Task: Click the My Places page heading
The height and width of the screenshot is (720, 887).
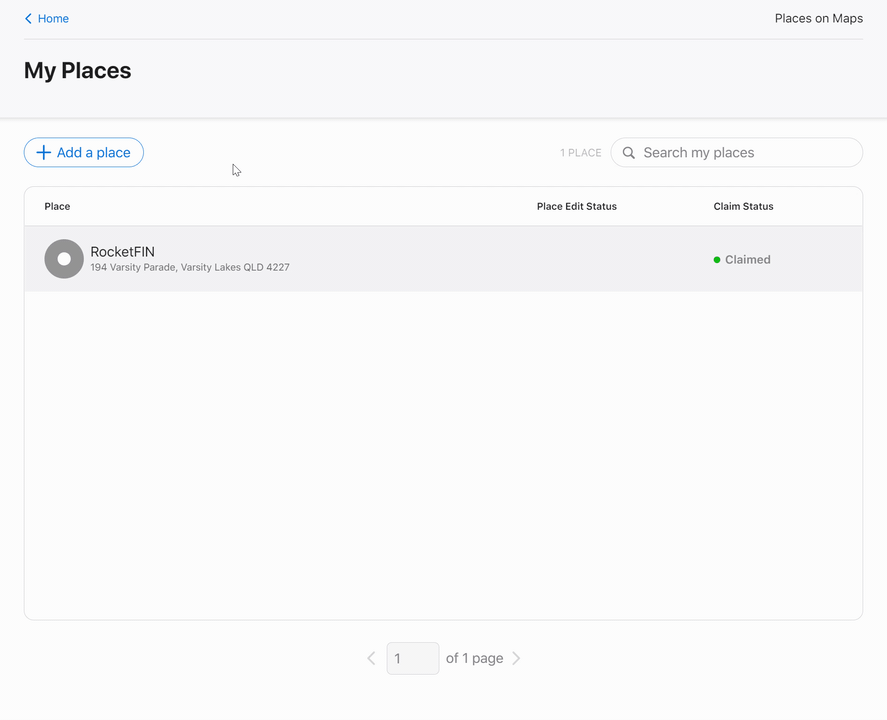Action: (77, 70)
